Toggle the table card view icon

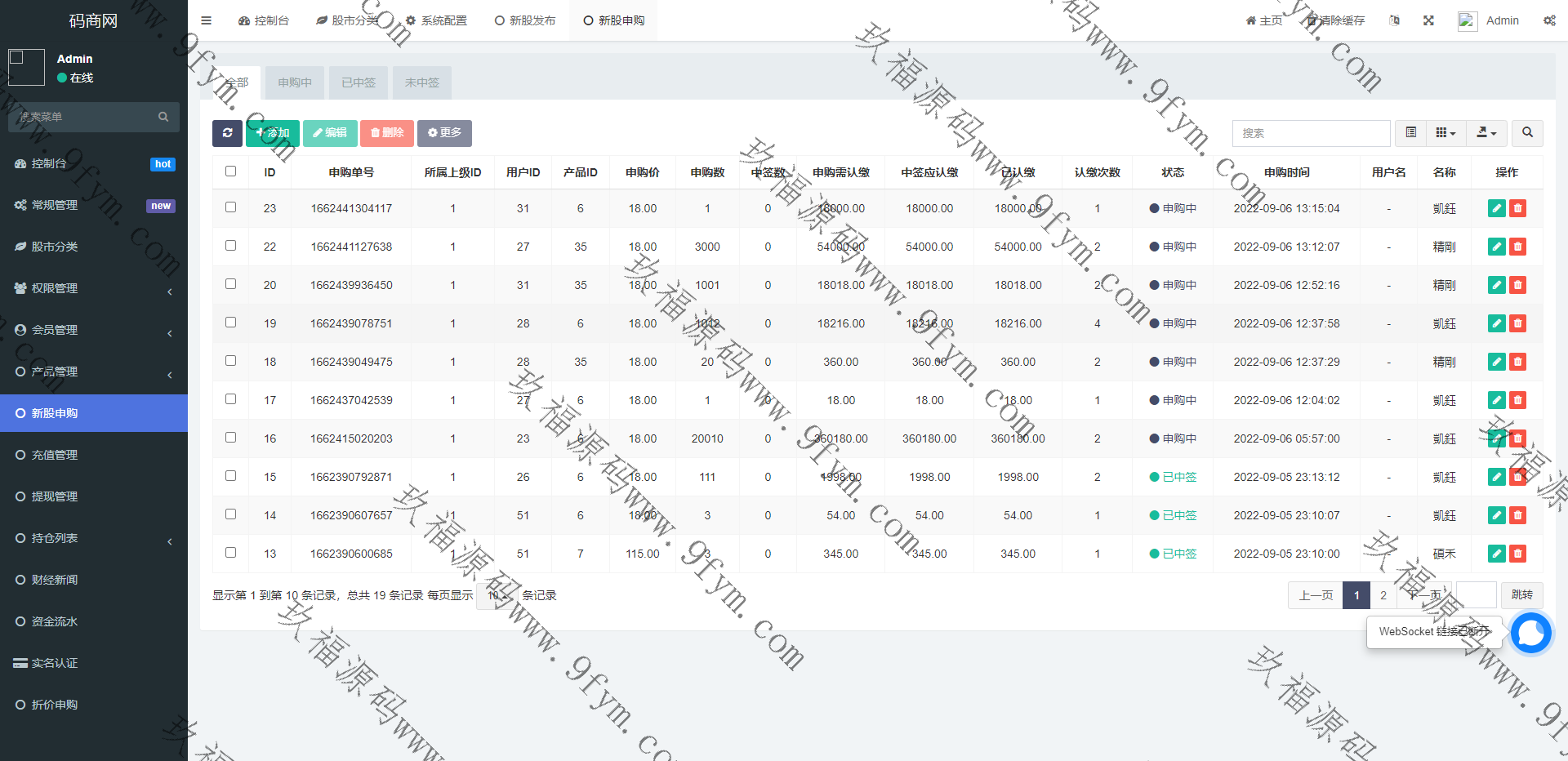click(1410, 133)
